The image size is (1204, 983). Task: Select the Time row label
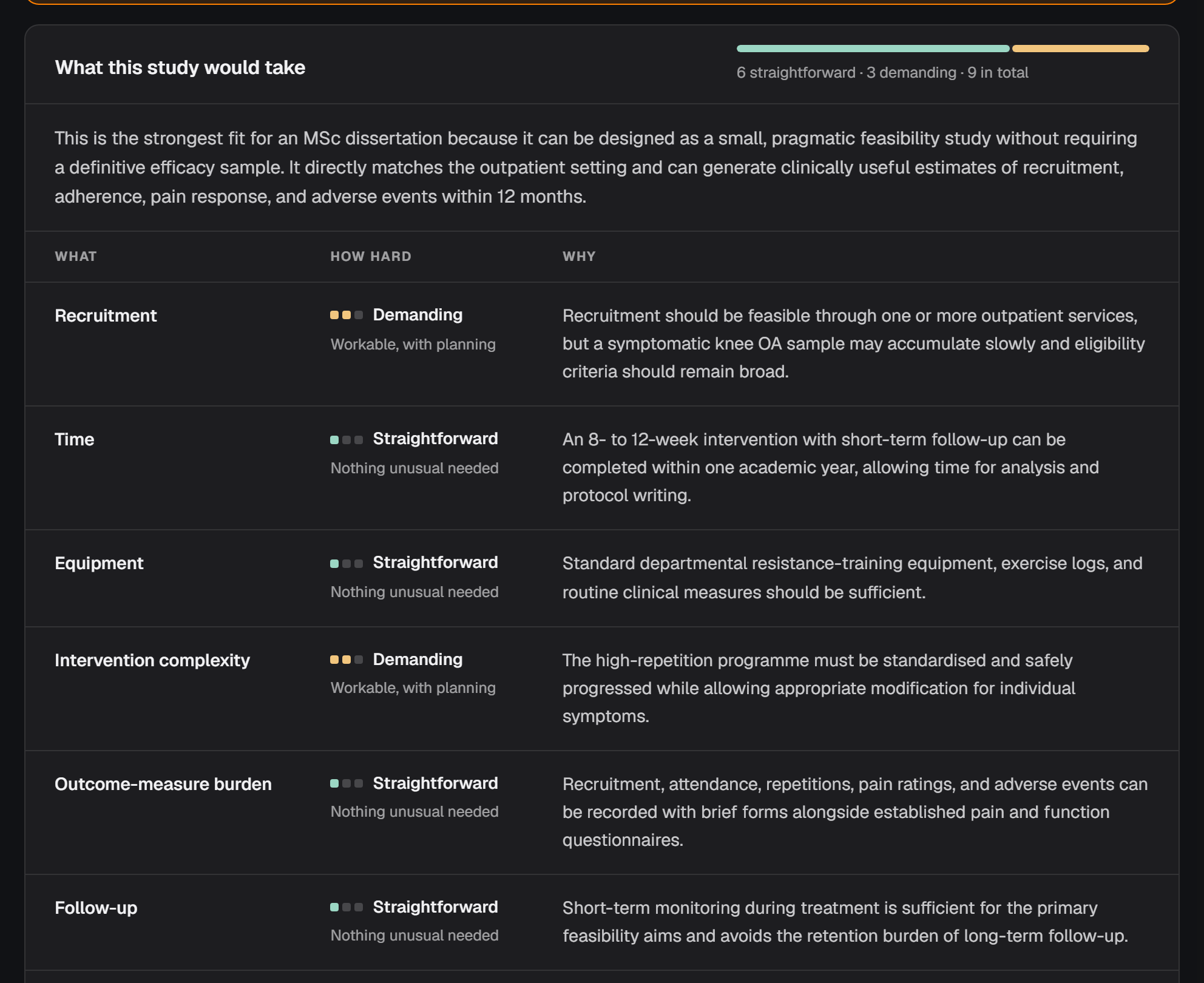[x=75, y=439]
